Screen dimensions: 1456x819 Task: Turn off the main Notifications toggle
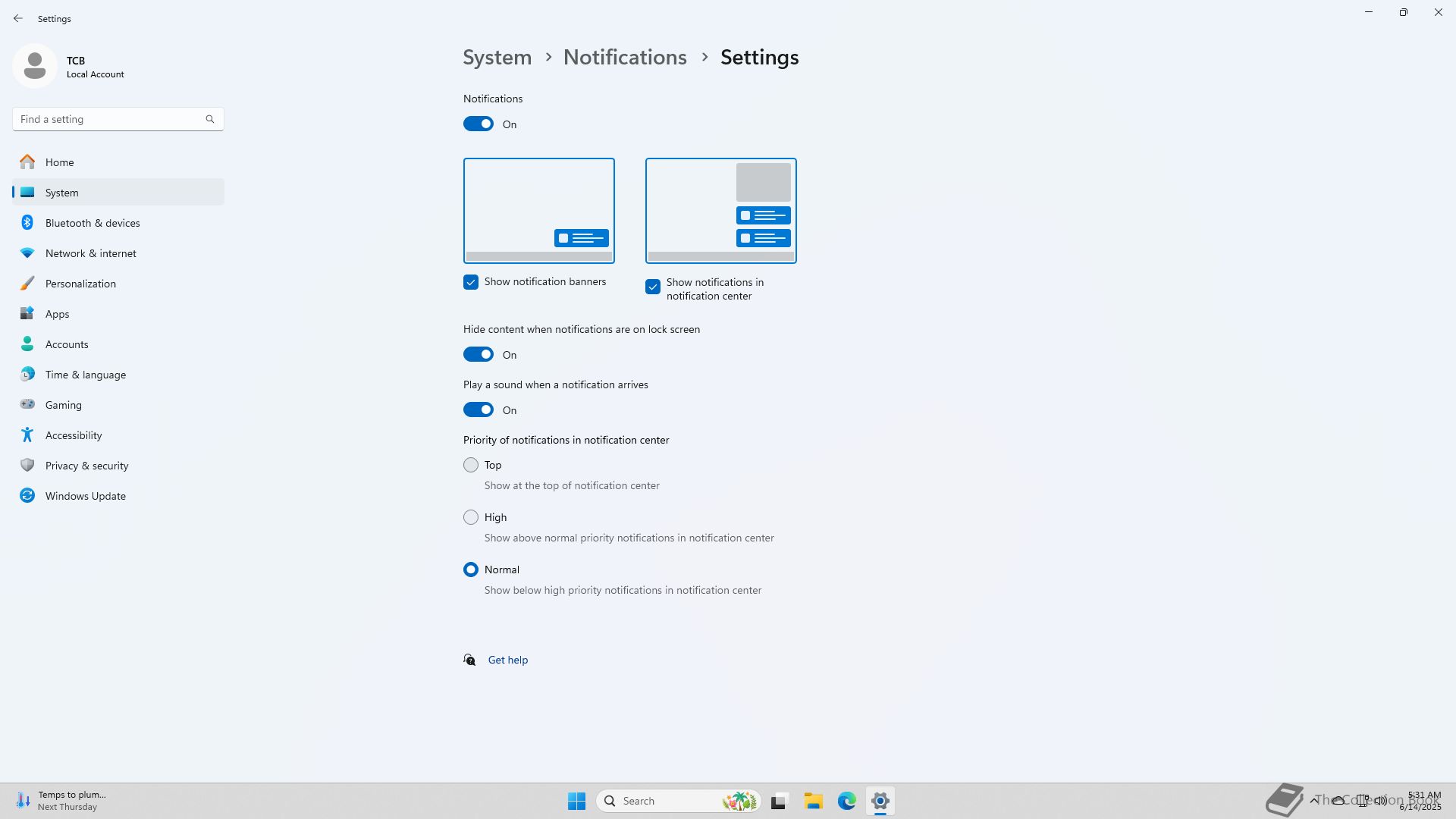[479, 124]
